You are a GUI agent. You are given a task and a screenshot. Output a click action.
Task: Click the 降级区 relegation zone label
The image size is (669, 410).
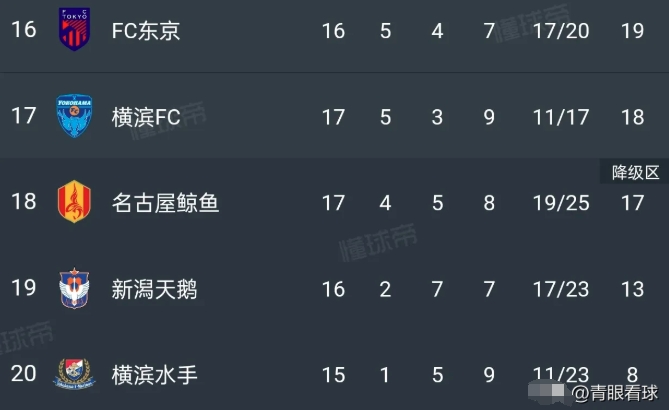click(635, 172)
